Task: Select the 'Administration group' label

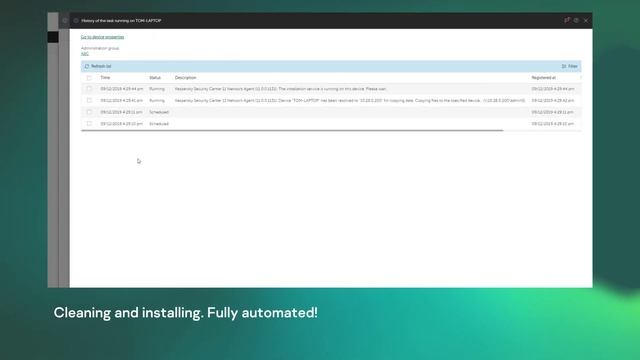Action: click(100, 48)
